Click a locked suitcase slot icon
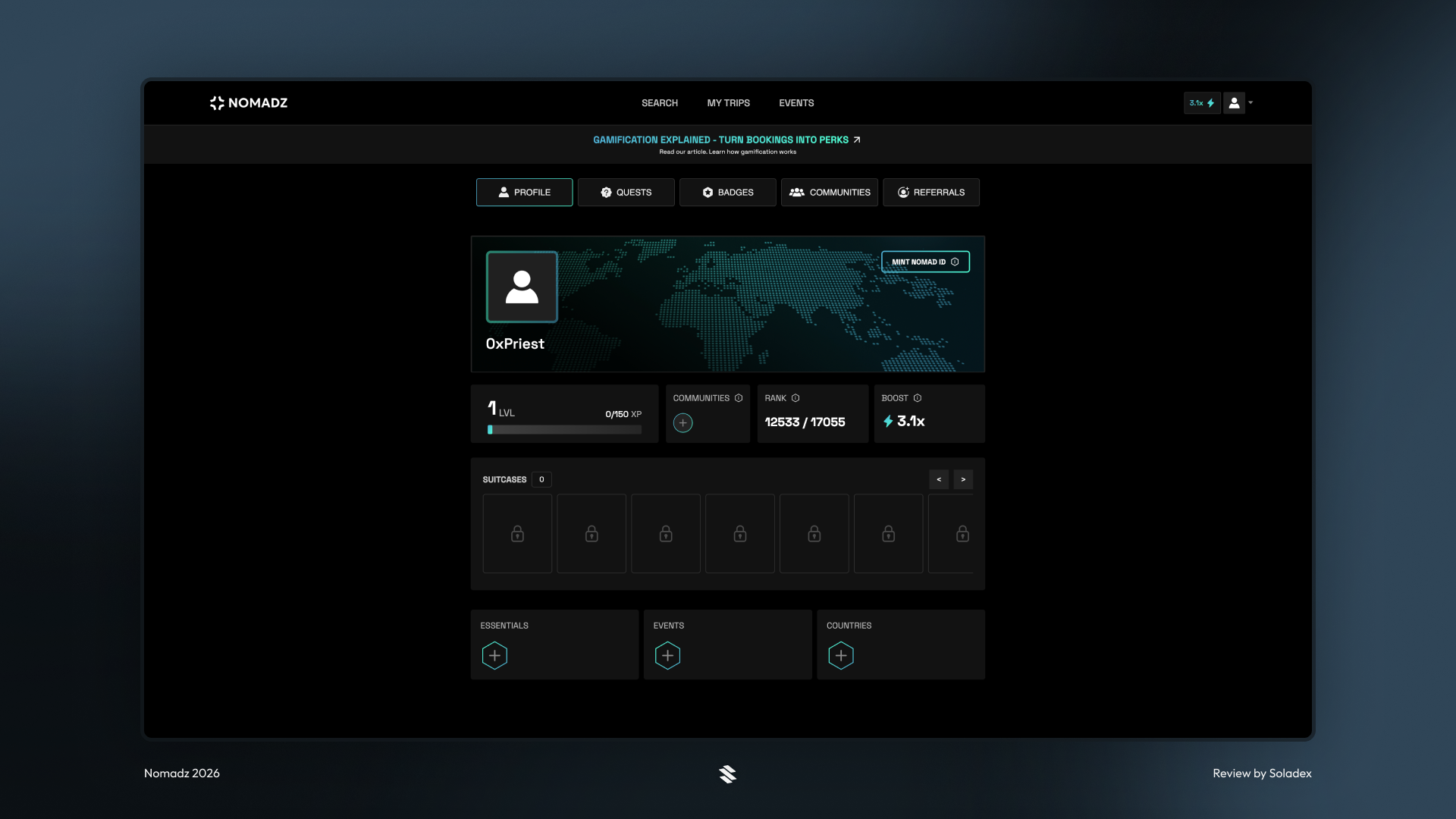The image size is (1456, 819). tap(516, 533)
